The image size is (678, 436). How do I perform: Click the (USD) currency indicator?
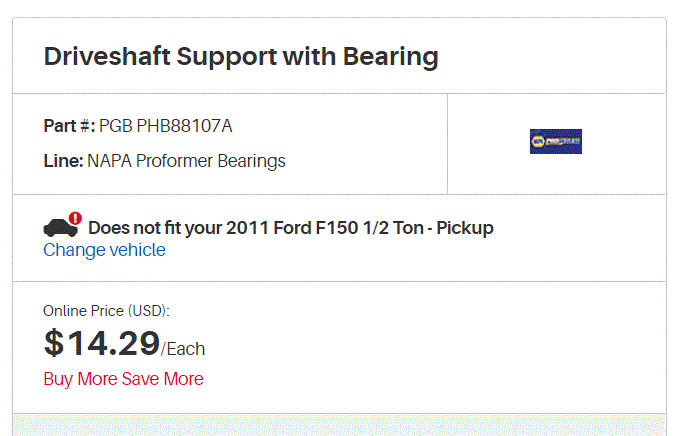[148, 311]
